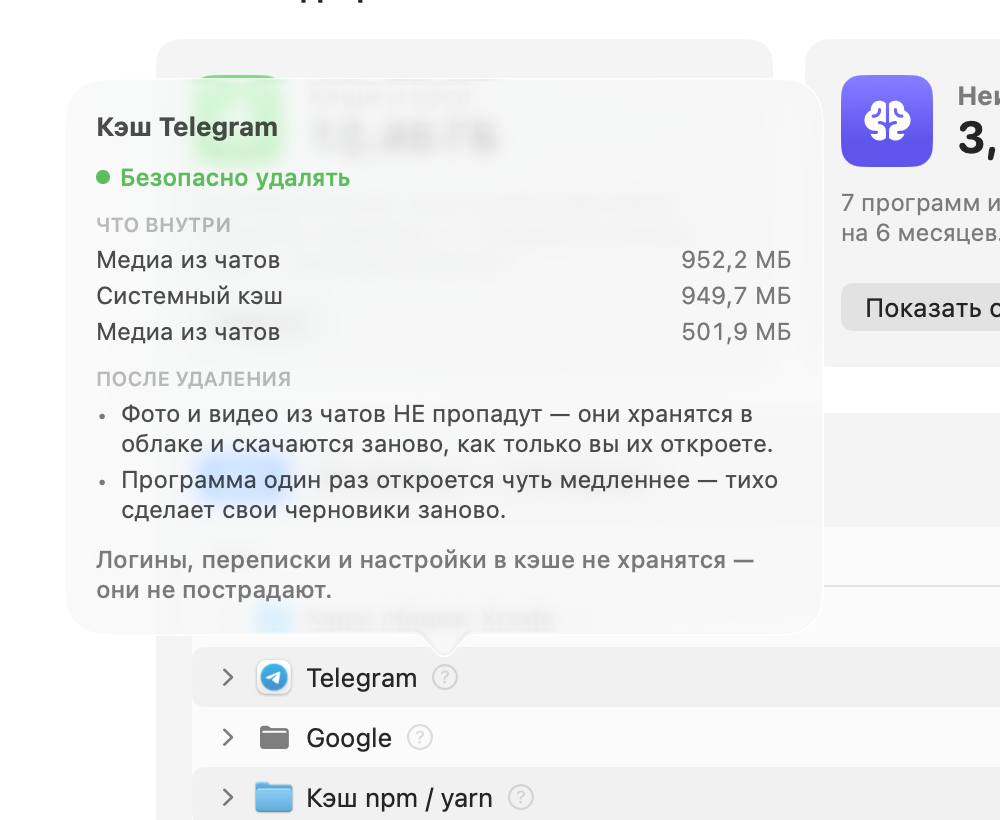Select the Медиа из чатов 501,9 МБ entry

(443, 332)
